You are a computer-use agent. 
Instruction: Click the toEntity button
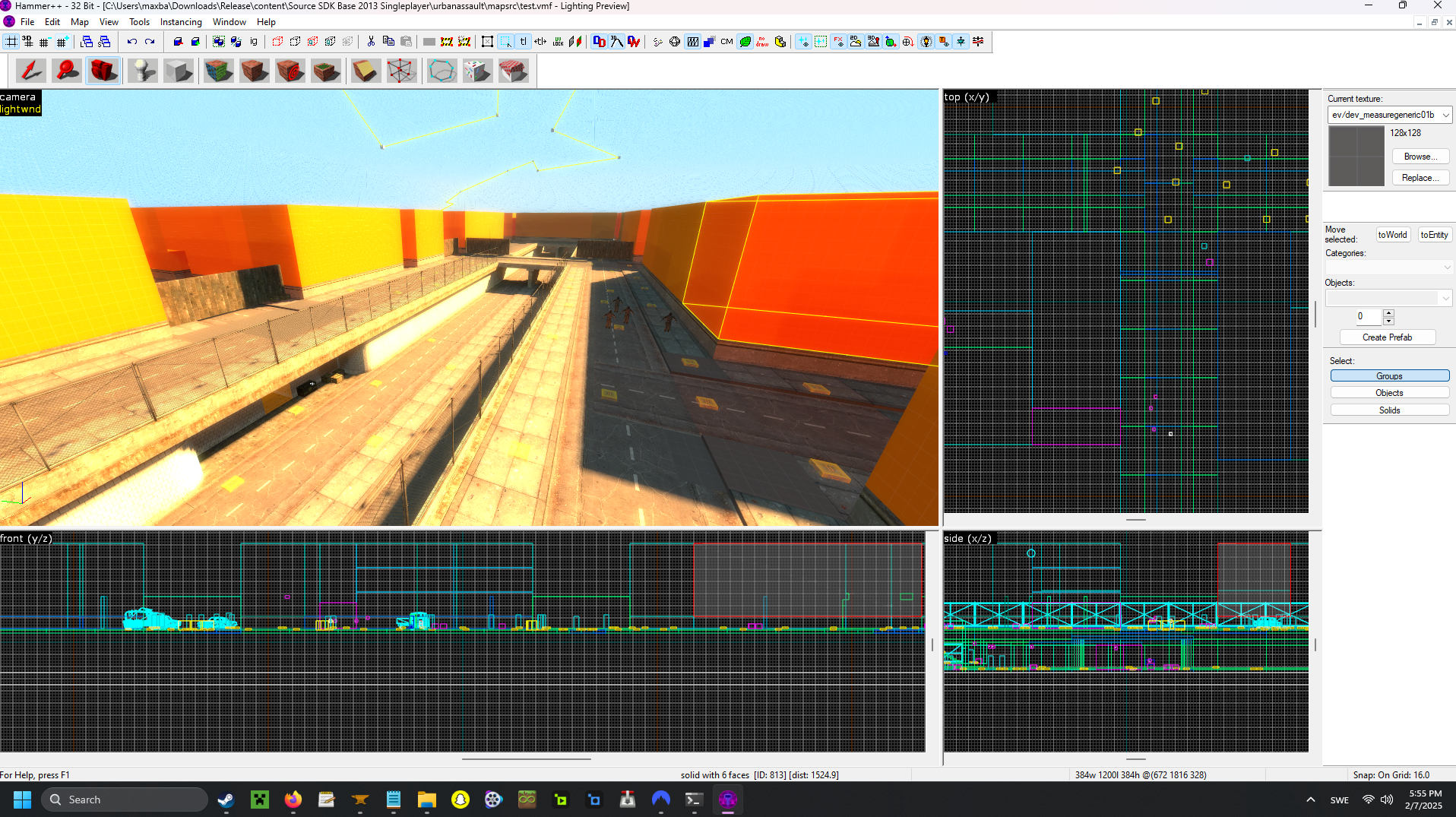[1434, 235]
